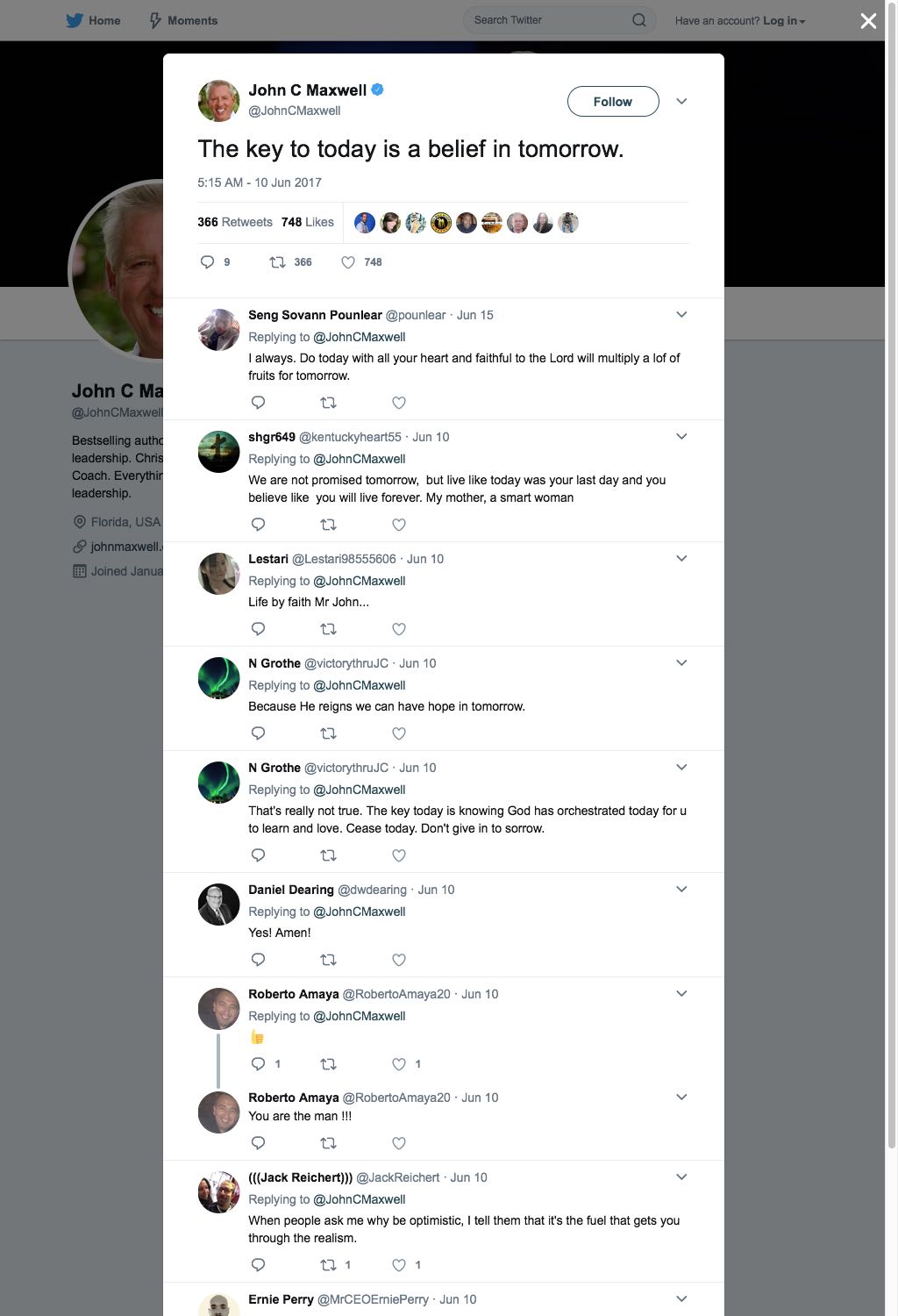Open the Moments tab
This screenshot has width=898, height=1316.
pos(182,20)
